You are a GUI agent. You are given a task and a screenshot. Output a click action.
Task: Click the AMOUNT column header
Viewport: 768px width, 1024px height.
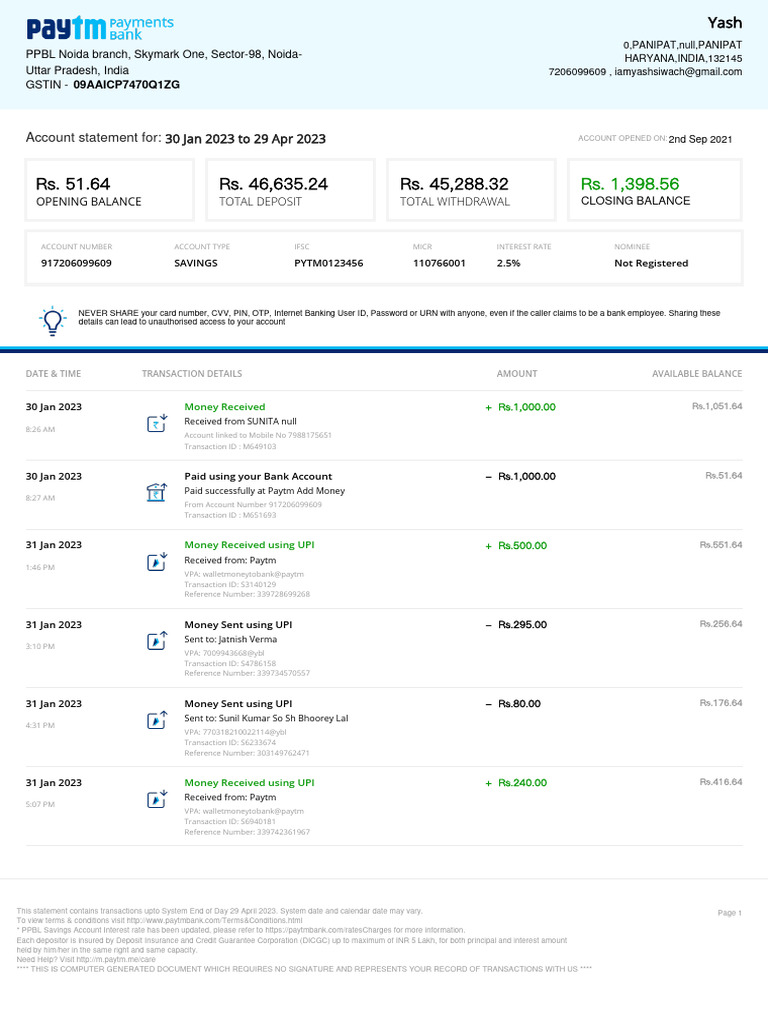click(517, 374)
